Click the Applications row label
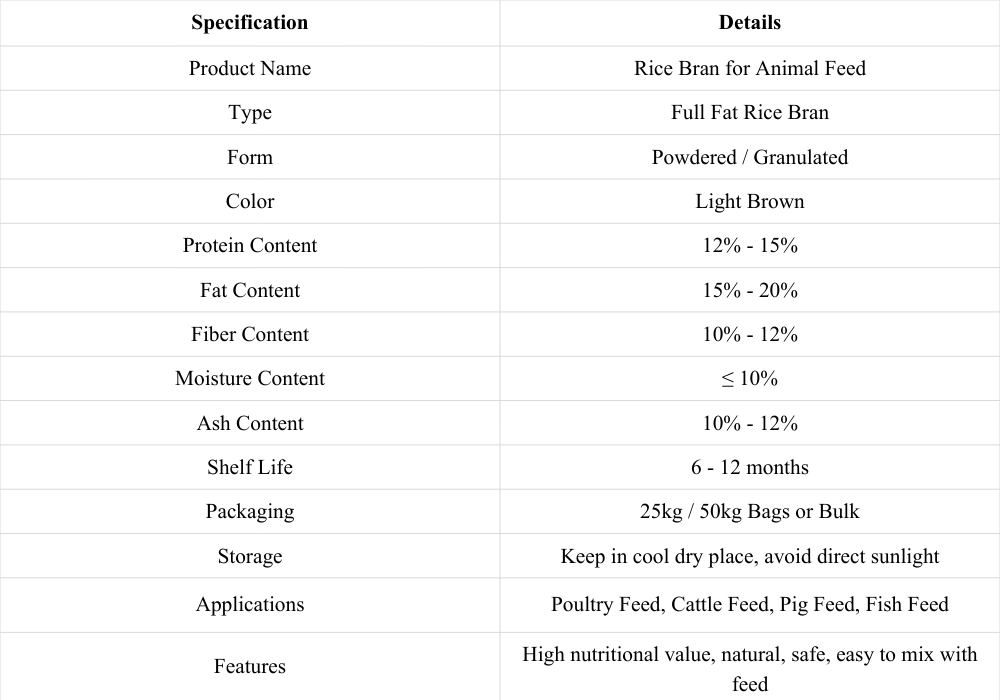Image resolution: width=1000 pixels, height=700 pixels. (249, 604)
